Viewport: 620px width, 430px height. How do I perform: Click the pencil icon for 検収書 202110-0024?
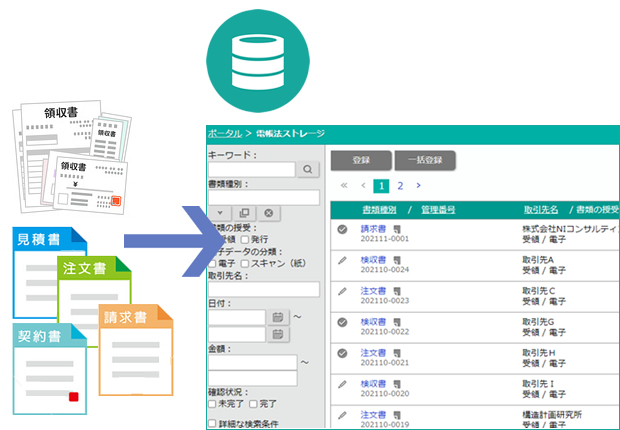coord(342,261)
